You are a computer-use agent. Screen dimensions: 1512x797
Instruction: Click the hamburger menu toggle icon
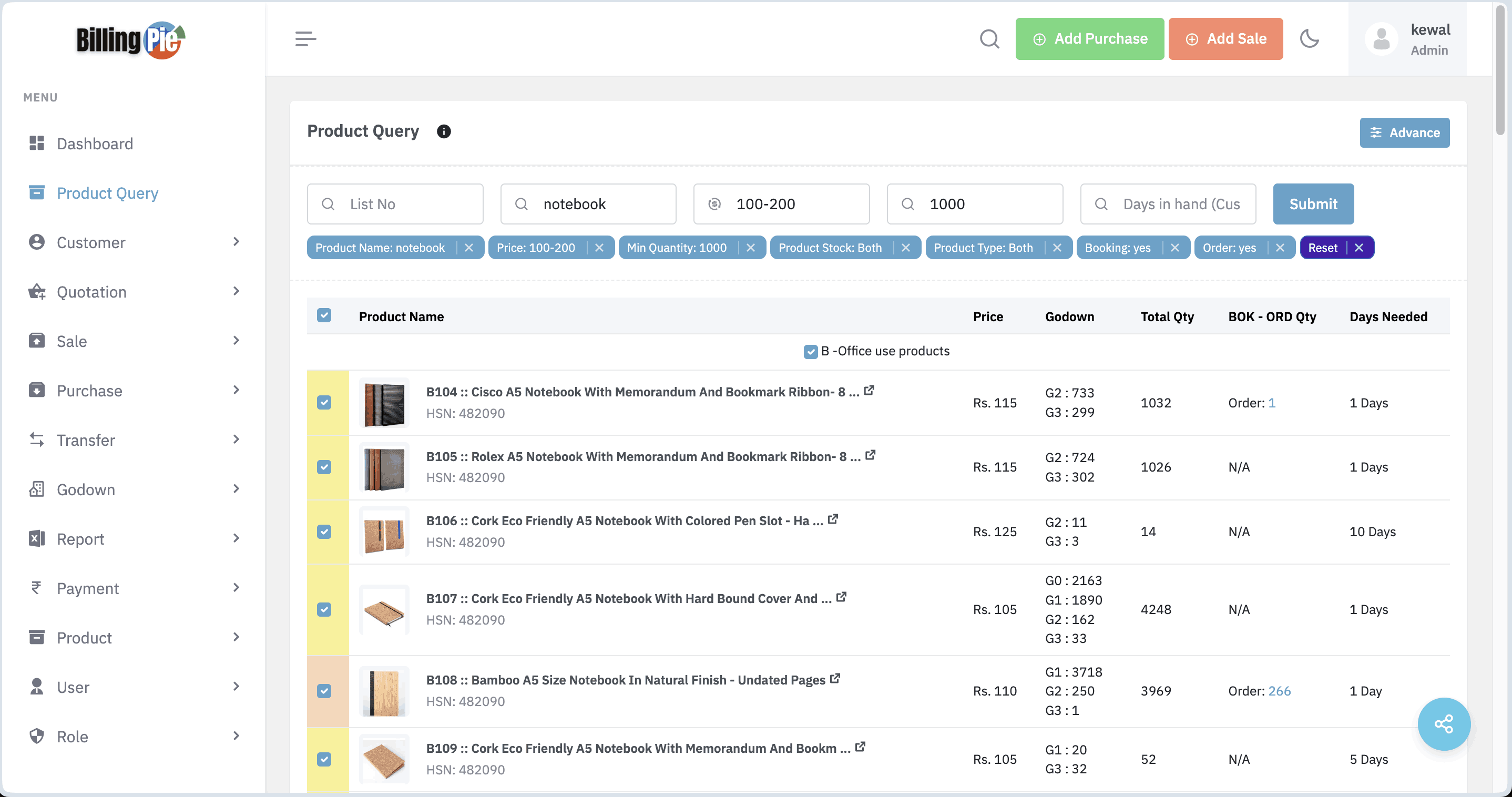(305, 39)
